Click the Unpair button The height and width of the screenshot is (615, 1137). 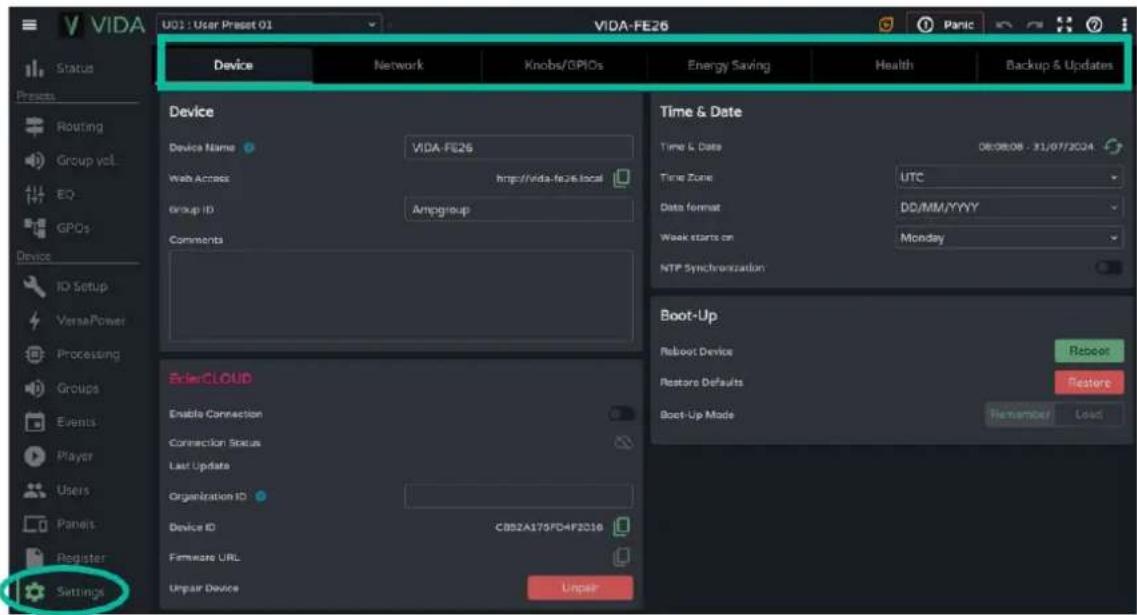(x=580, y=588)
